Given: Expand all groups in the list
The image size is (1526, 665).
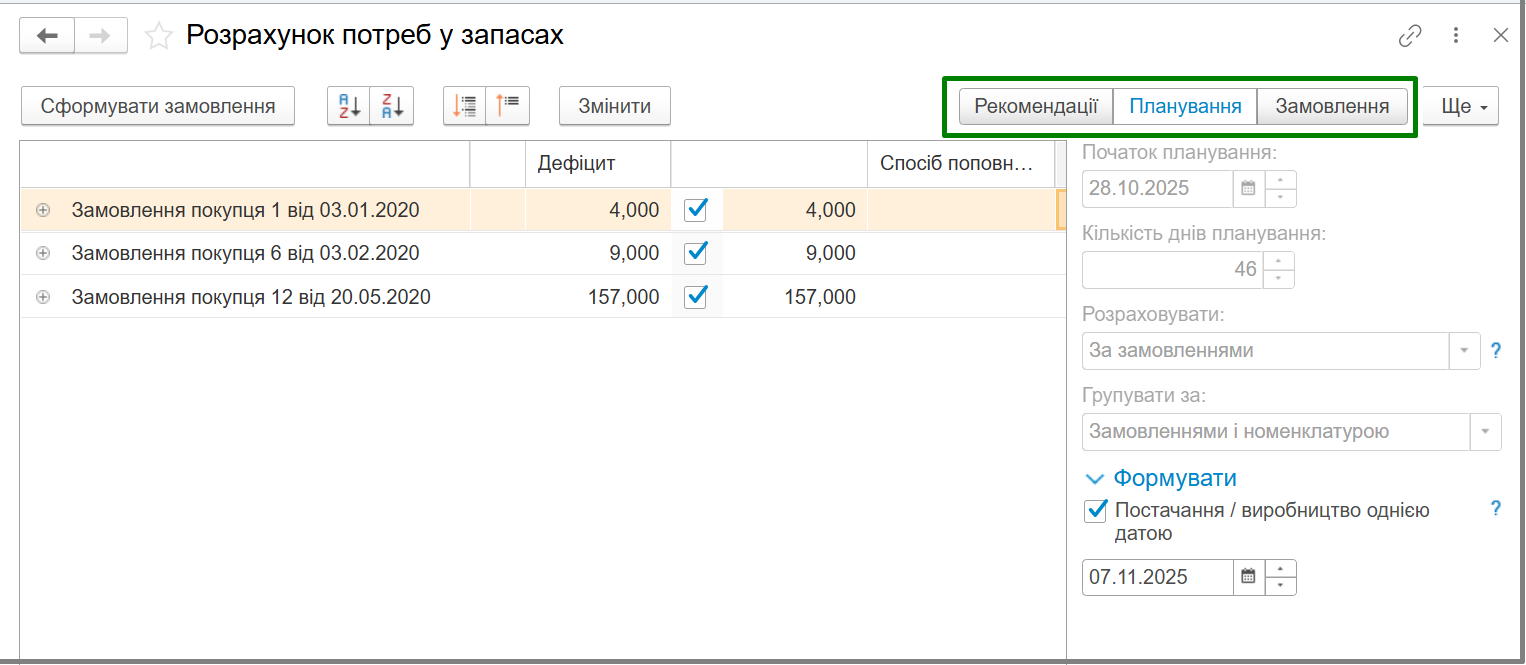Looking at the screenshot, I should [x=465, y=106].
